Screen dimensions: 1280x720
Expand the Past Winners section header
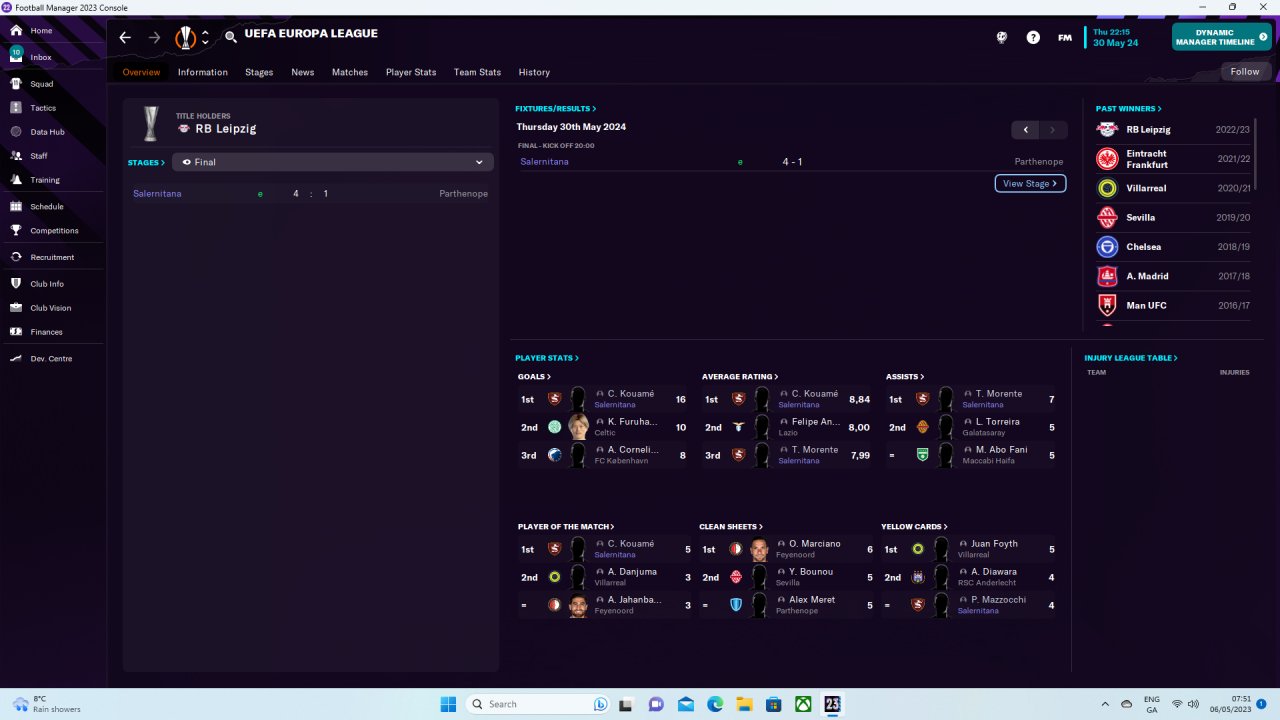click(1128, 108)
